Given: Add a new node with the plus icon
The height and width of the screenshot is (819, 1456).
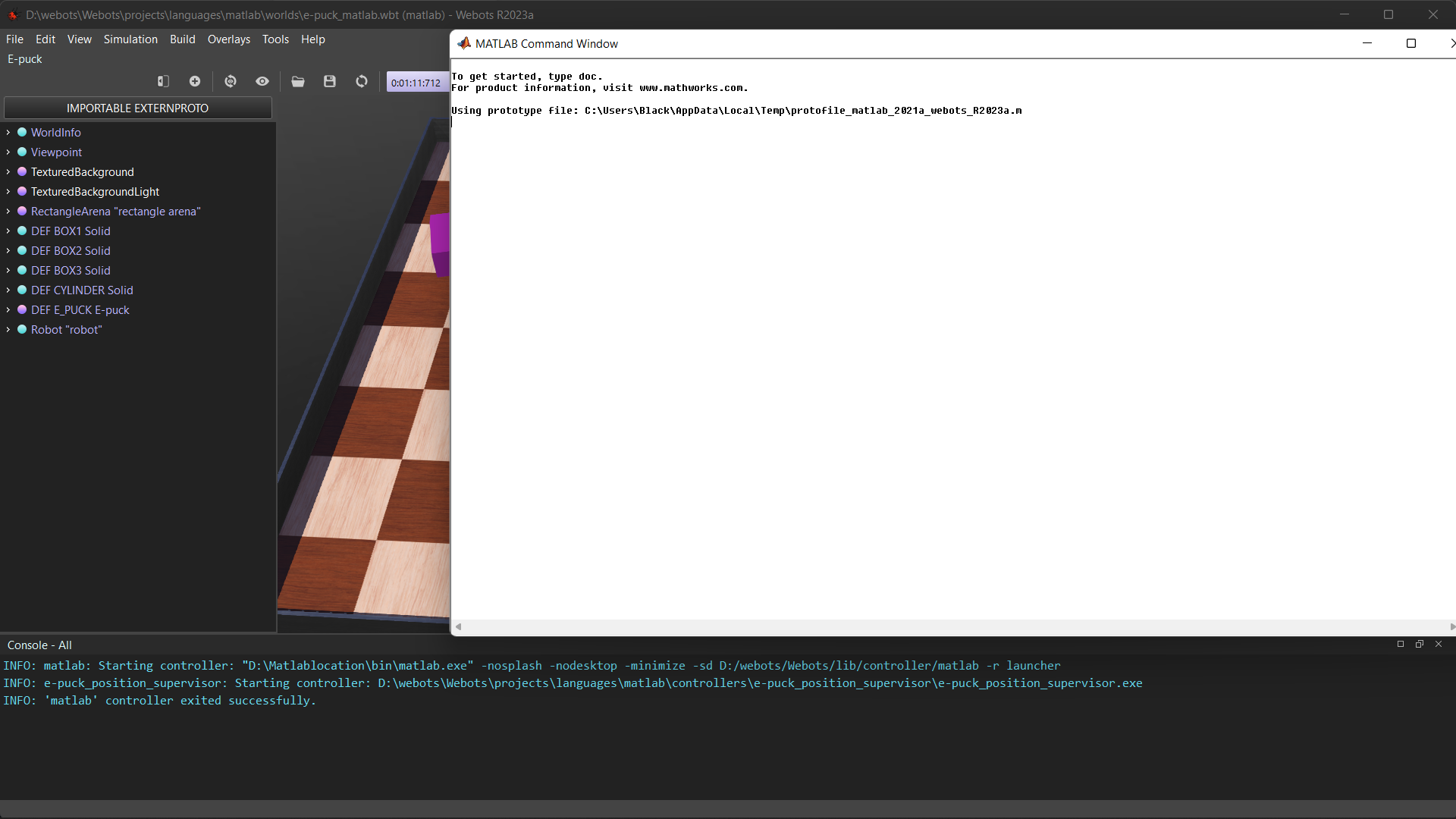Looking at the screenshot, I should coord(195,81).
